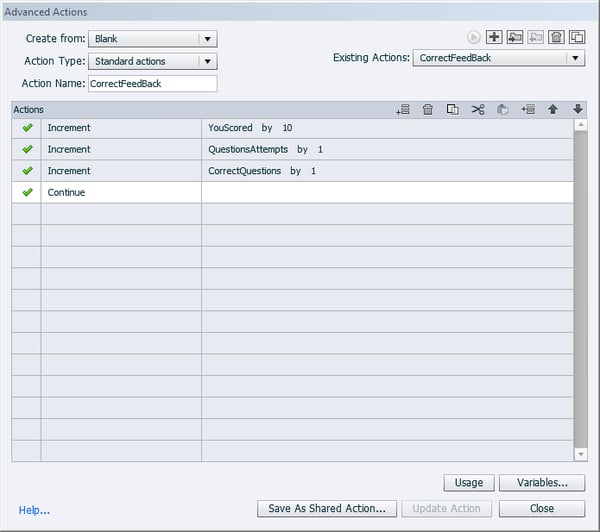This screenshot has width=600, height=532.
Task: Open the Variables... dialog button
Action: [x=542, y=483]
